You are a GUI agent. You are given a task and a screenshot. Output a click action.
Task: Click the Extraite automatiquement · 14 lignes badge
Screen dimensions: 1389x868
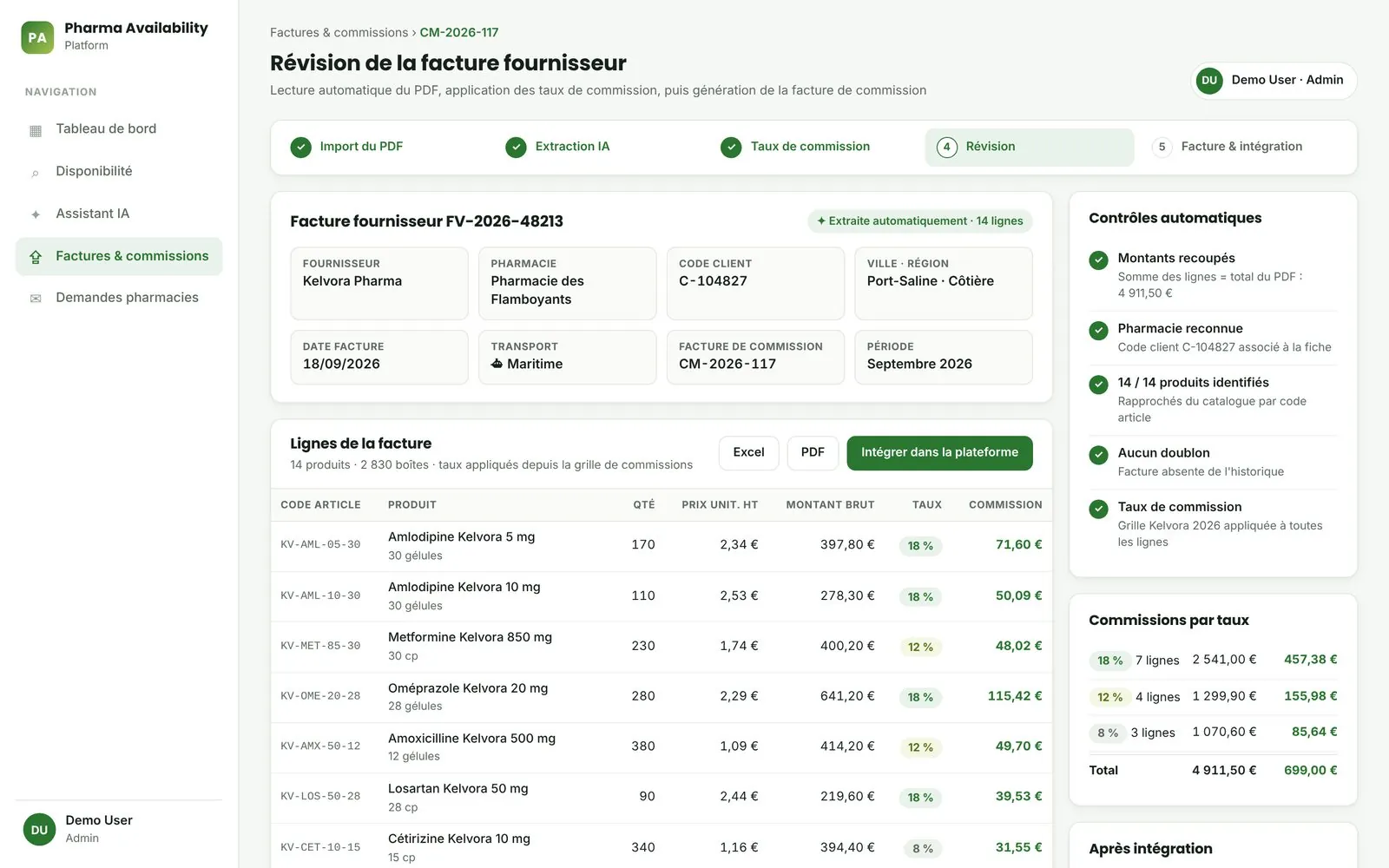[x=919, y=221]
